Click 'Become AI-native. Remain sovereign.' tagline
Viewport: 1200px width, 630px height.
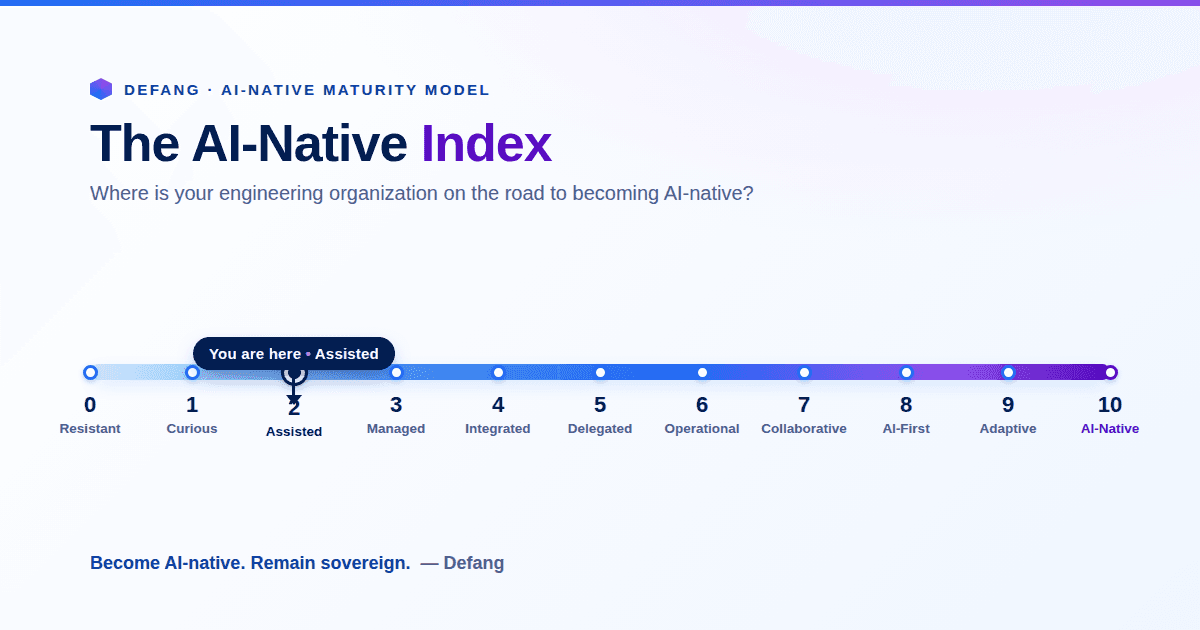tap(250, 563)
